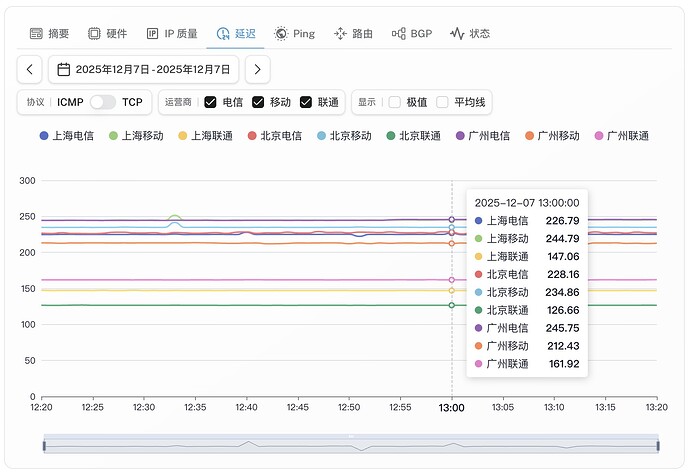The width and height of the screenshot is (690, 474).
Task: Toggle 上海联通 series in legend
Action: 206,136
